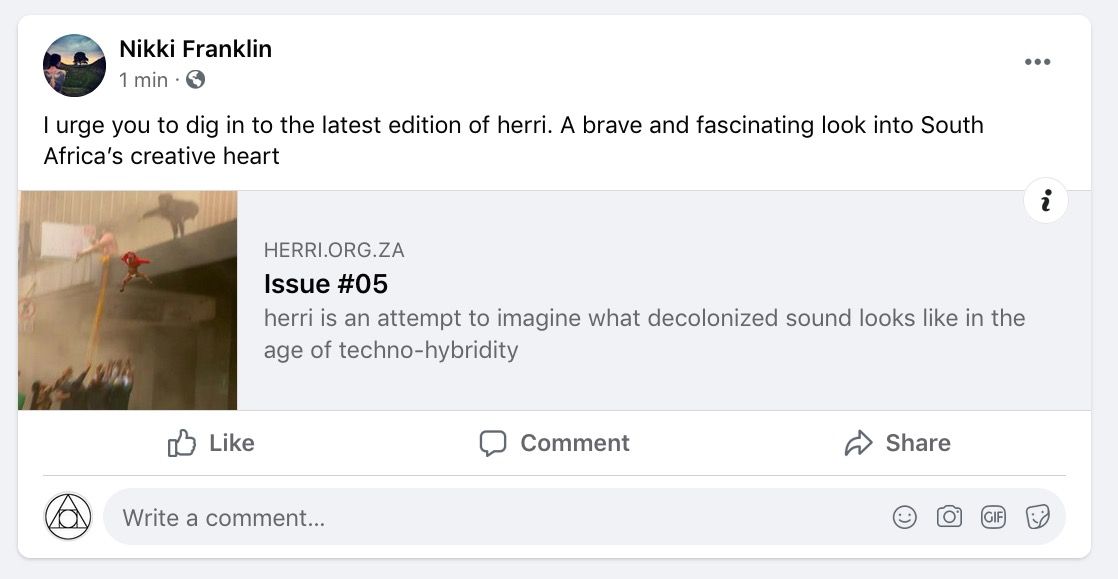The image size is (1118, 579).
Task: Attach a photo with the camera icon
Action: [x=948, y=517]
